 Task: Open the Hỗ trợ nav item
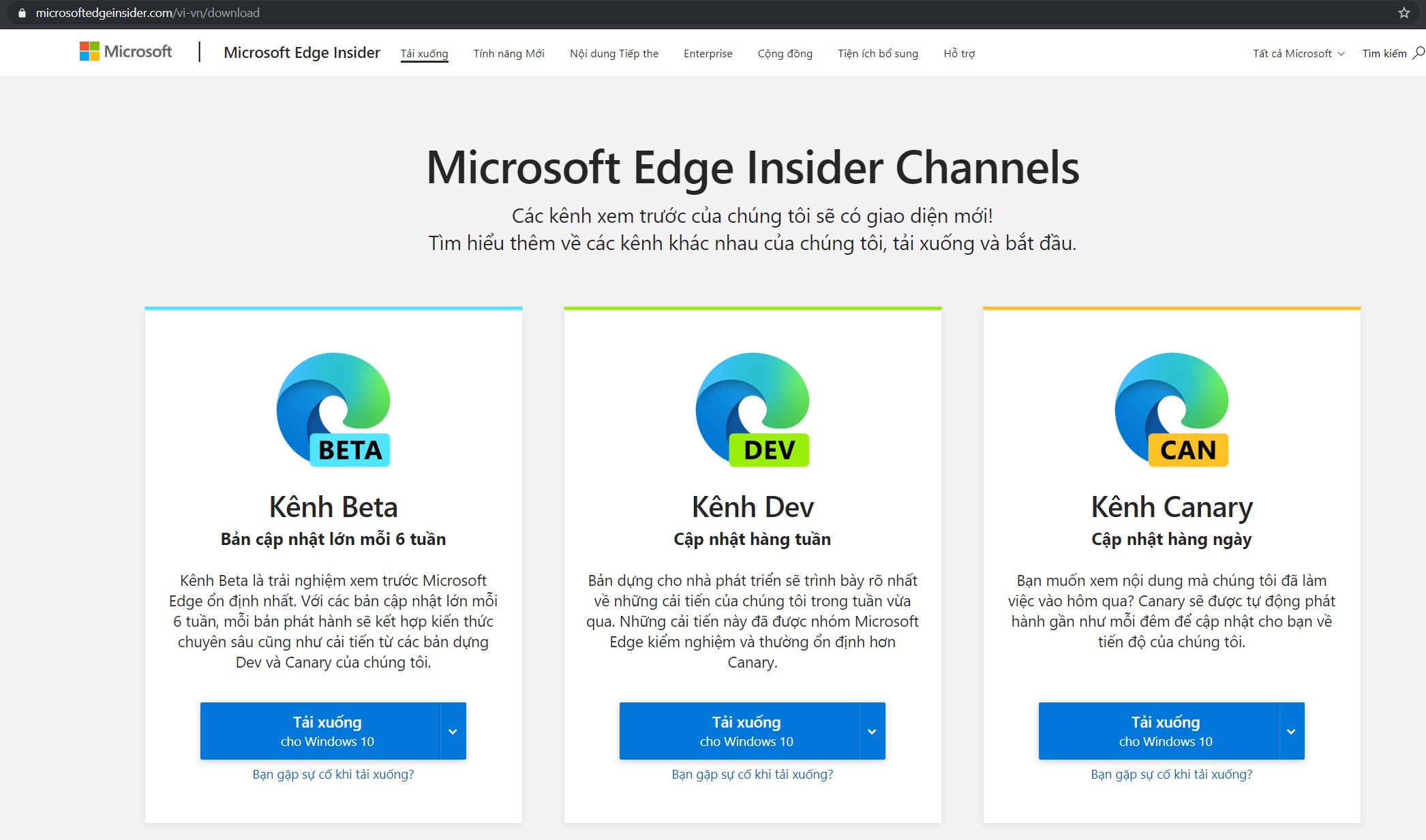coord(959,53)
